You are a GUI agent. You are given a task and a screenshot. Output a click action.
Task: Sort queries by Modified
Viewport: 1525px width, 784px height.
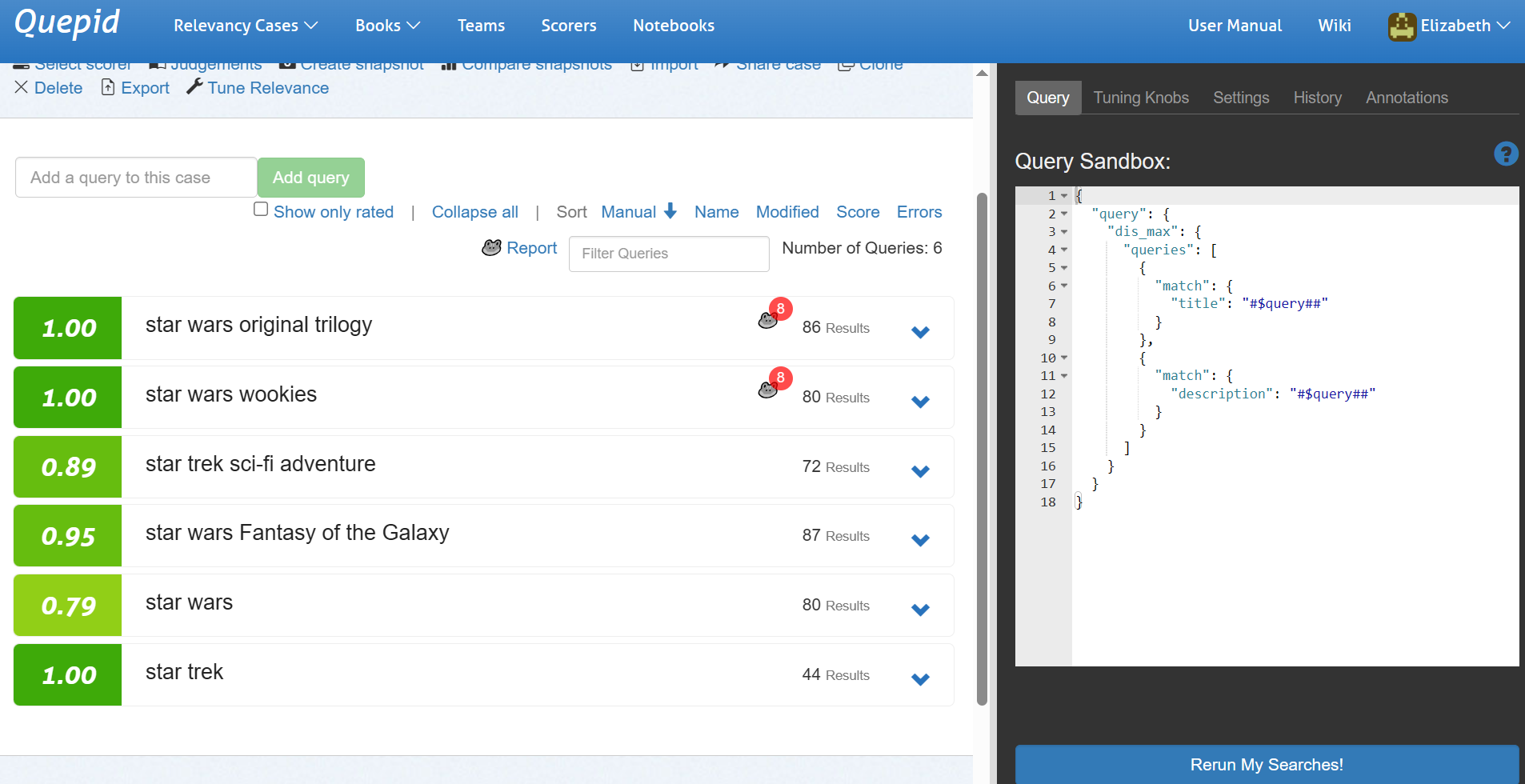787,212
